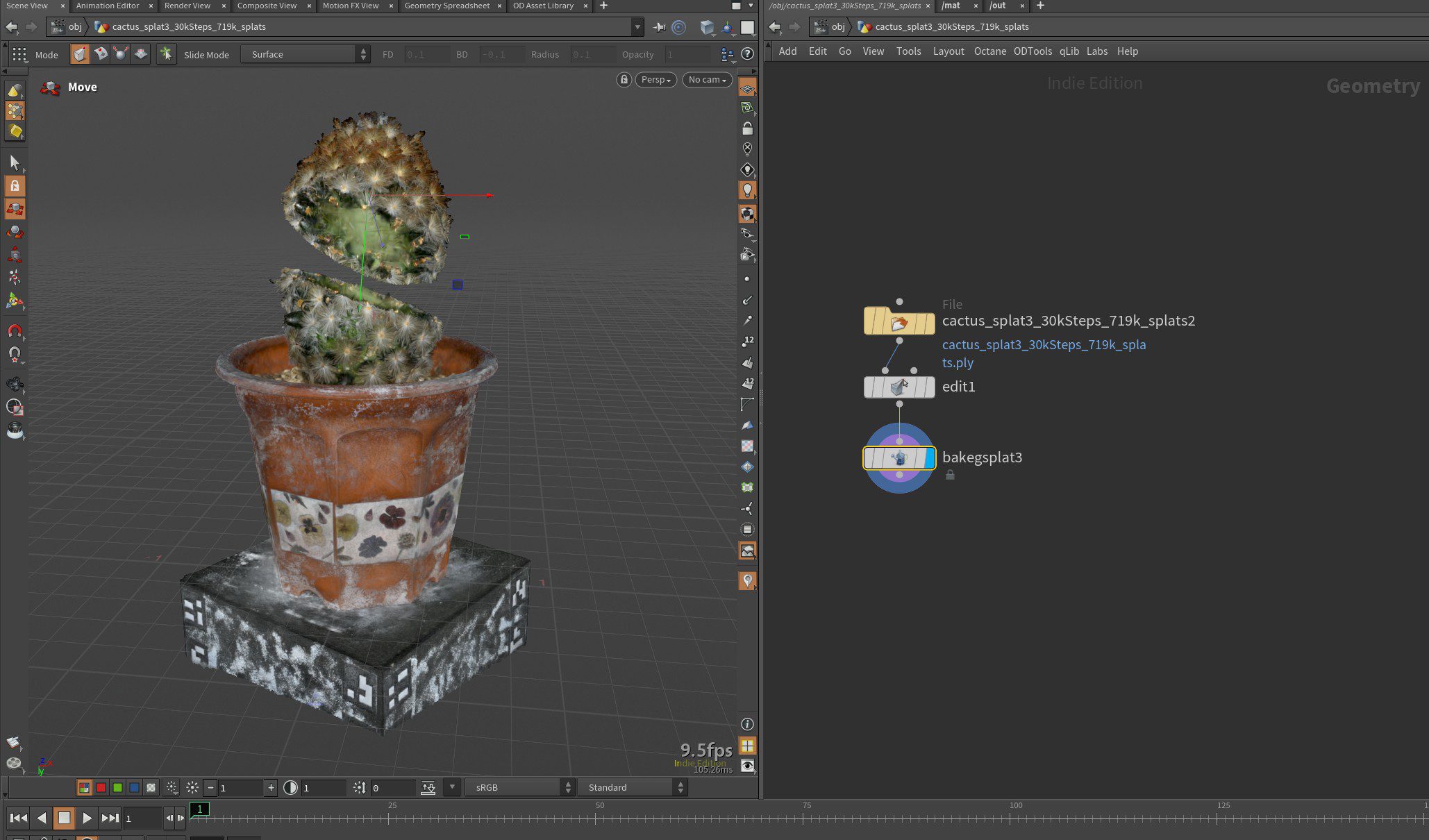This screenshot has height=840, width=1429.
Task: Open the Surface slide mode dropdown
Action: tap(306, 54)
